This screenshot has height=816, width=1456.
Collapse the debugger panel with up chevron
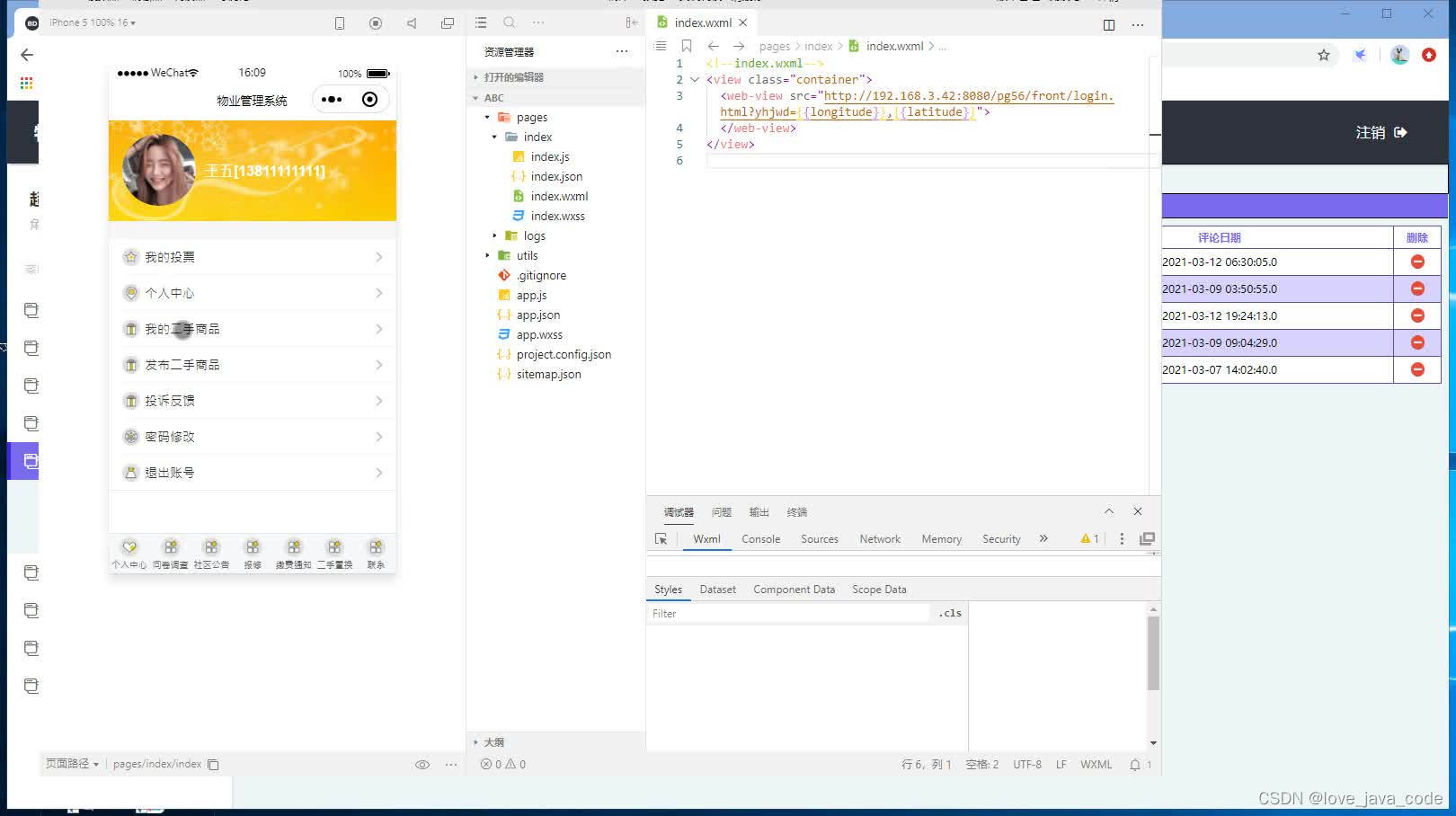click(1109, 511)
